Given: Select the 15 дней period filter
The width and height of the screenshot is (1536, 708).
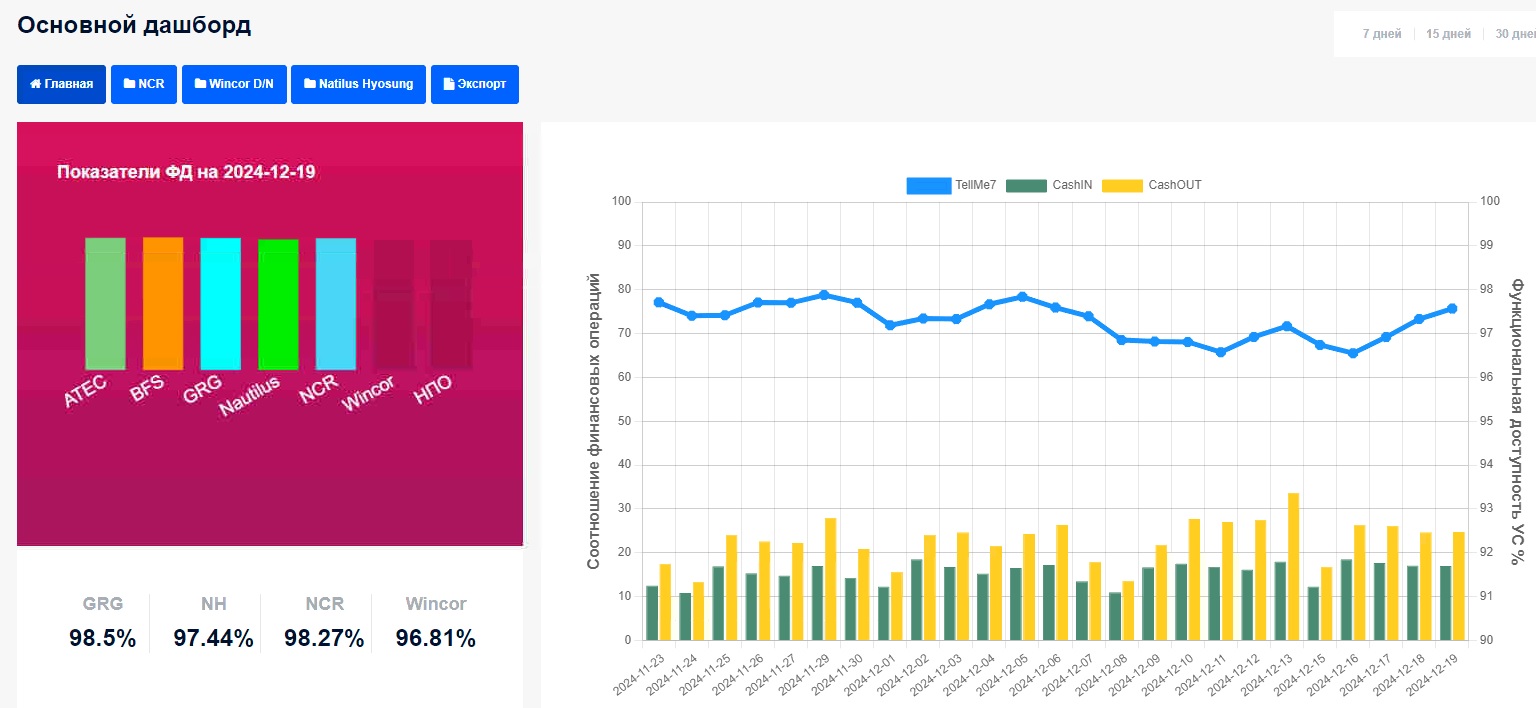Looking at the screenshot, I should coord(1448,34).
